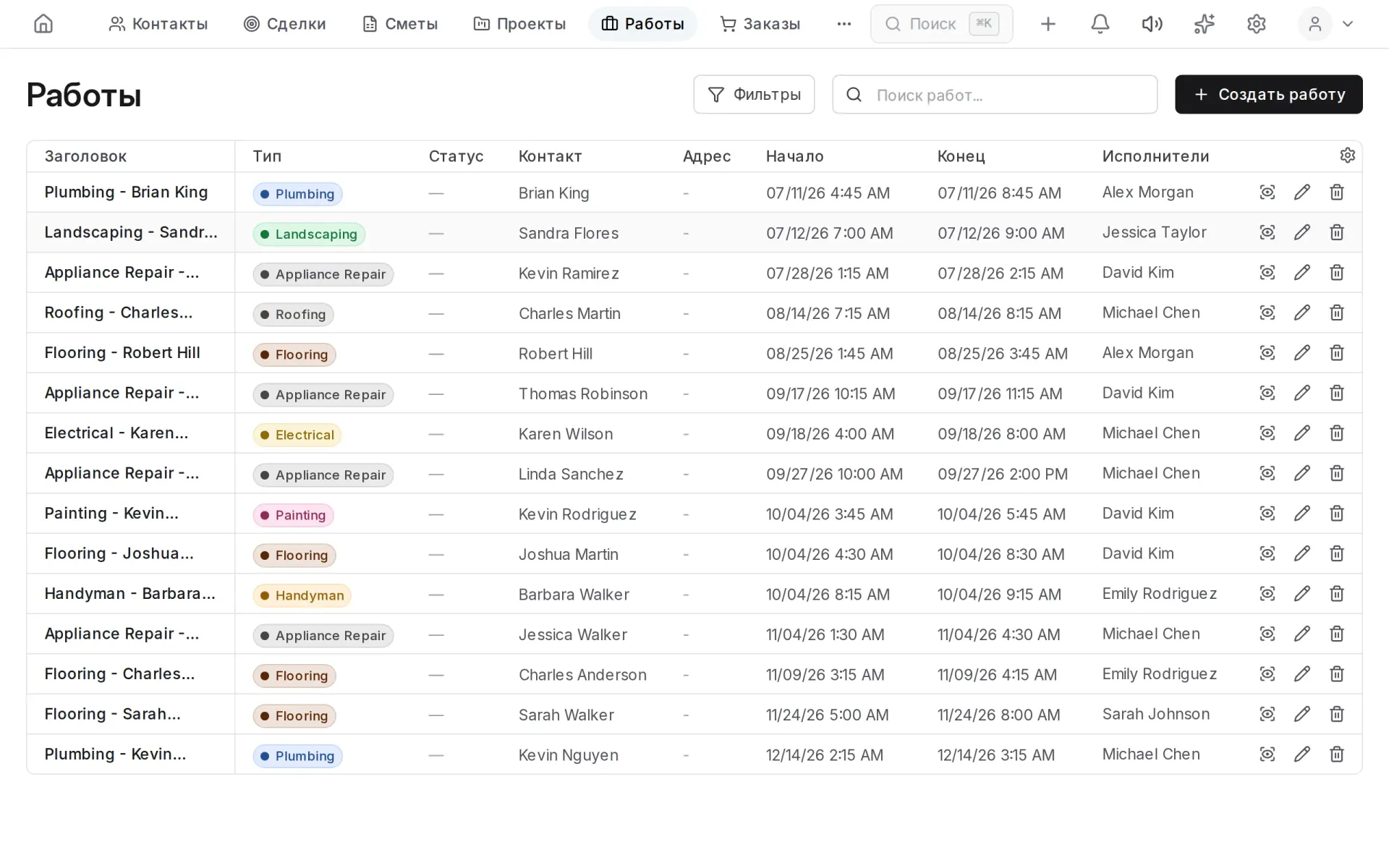Open settings gear in top bar
The image size is (1389, 868).
click(1256, 24)
